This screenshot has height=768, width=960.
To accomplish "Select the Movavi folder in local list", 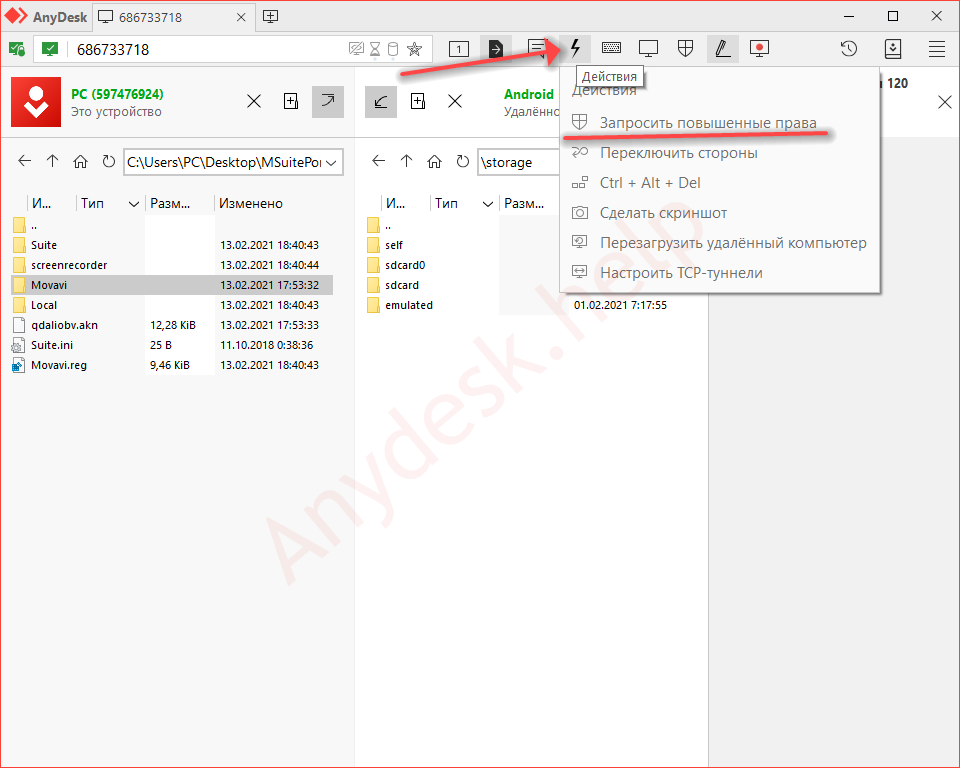I will pyautogui.click(x=49, y=285).
